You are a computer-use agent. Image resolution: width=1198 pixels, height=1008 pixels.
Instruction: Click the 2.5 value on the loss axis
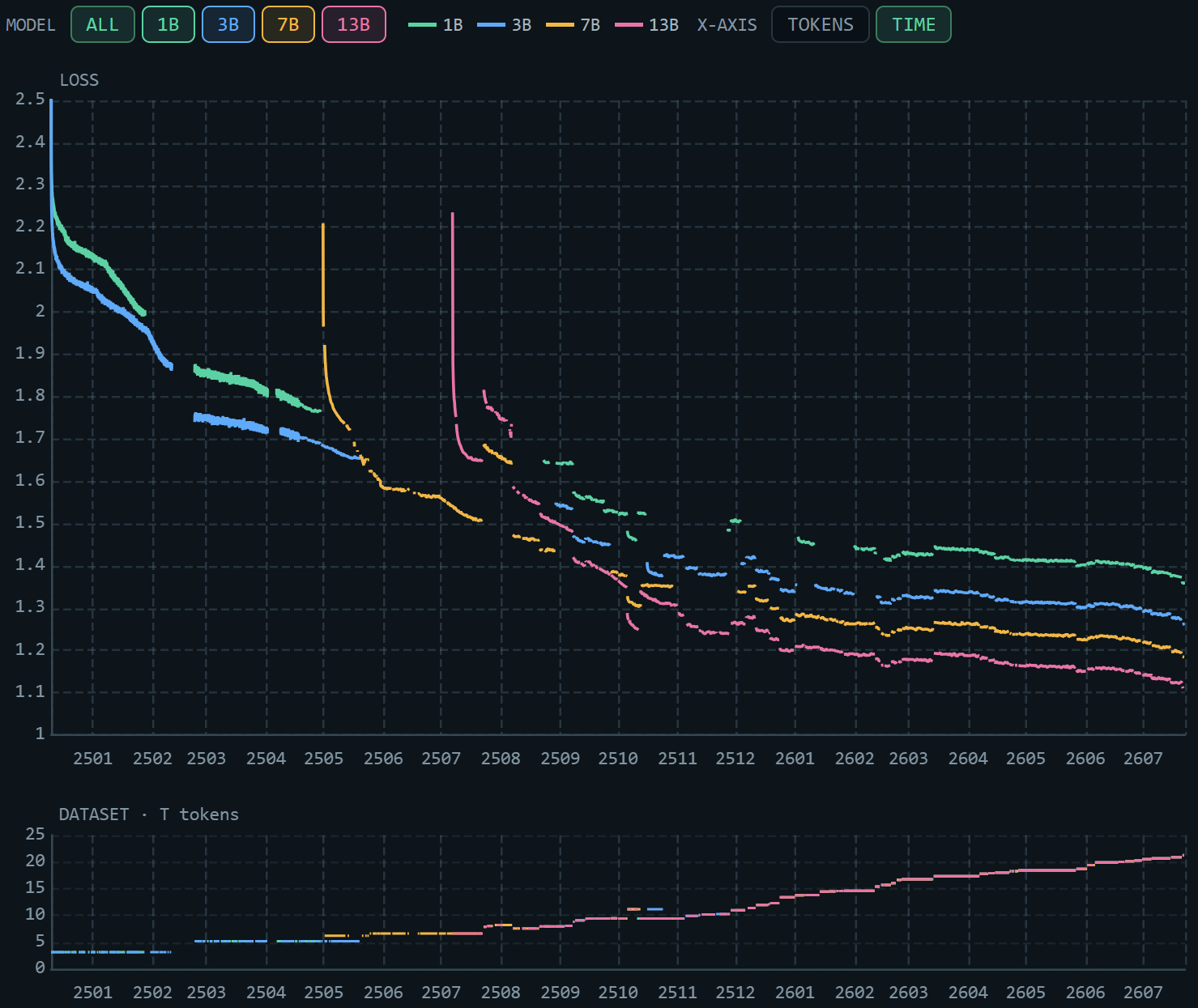[x=31, y=100]
